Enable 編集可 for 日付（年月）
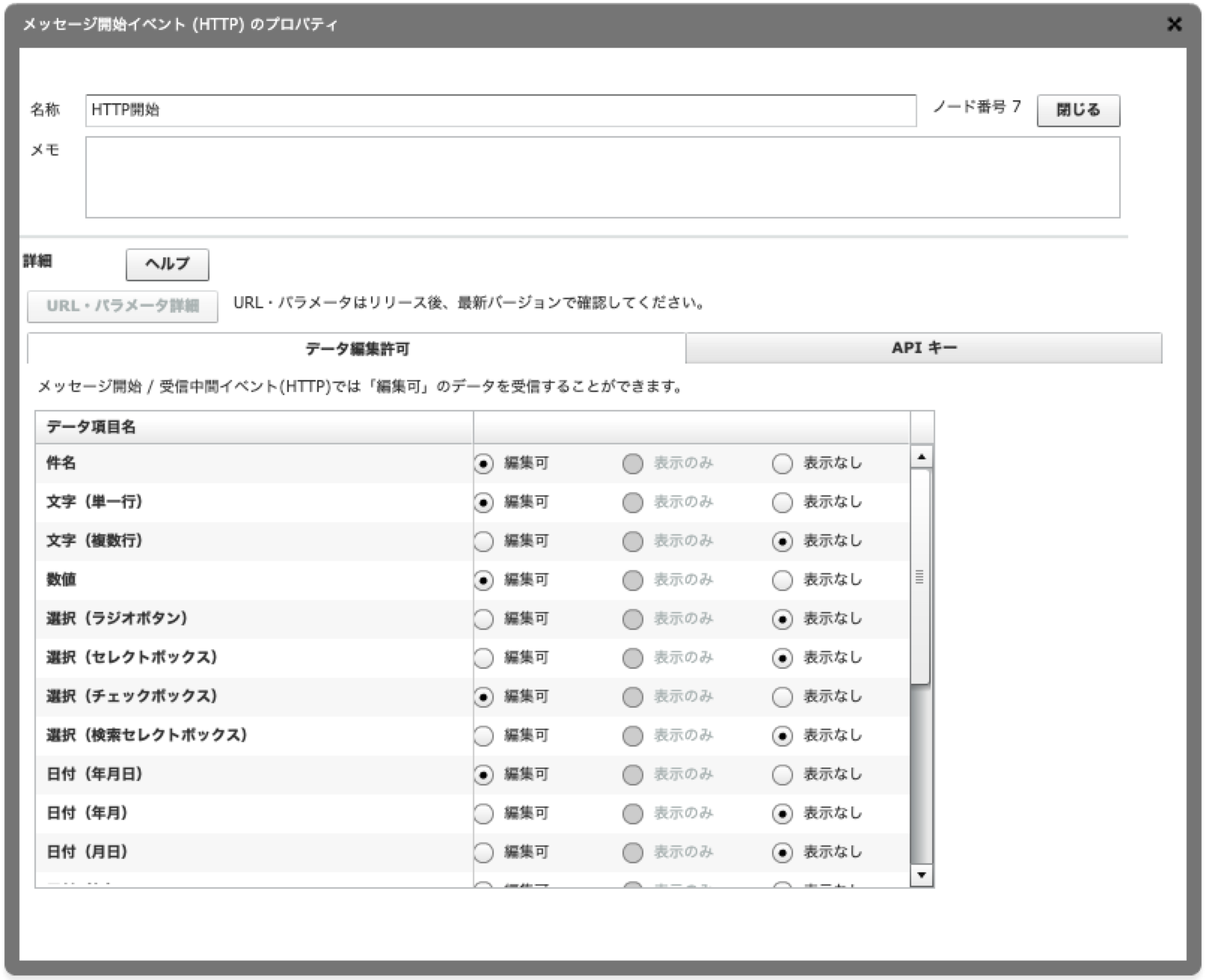 (484, 813)
